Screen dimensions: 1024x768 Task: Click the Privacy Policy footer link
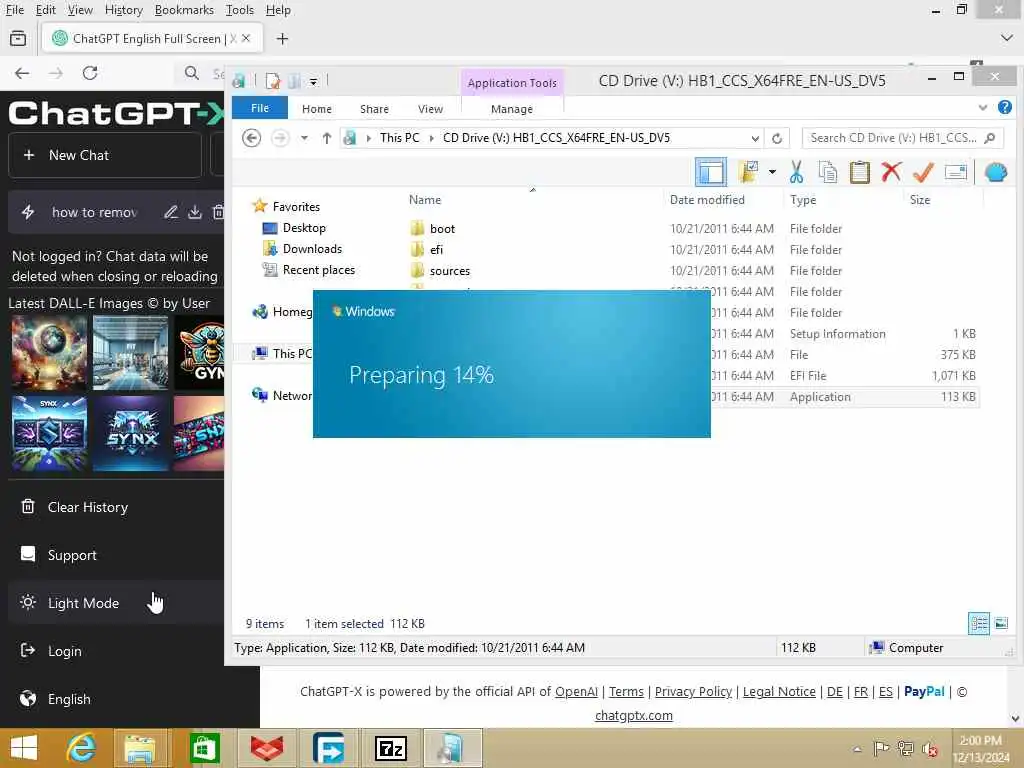coord(693,692)
